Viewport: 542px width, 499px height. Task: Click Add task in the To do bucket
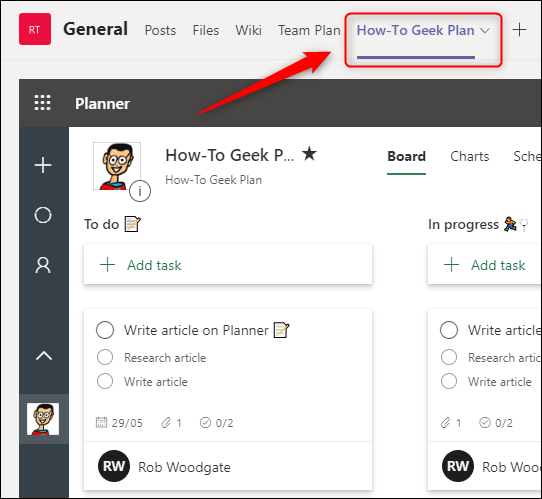[x=228, y=265]
